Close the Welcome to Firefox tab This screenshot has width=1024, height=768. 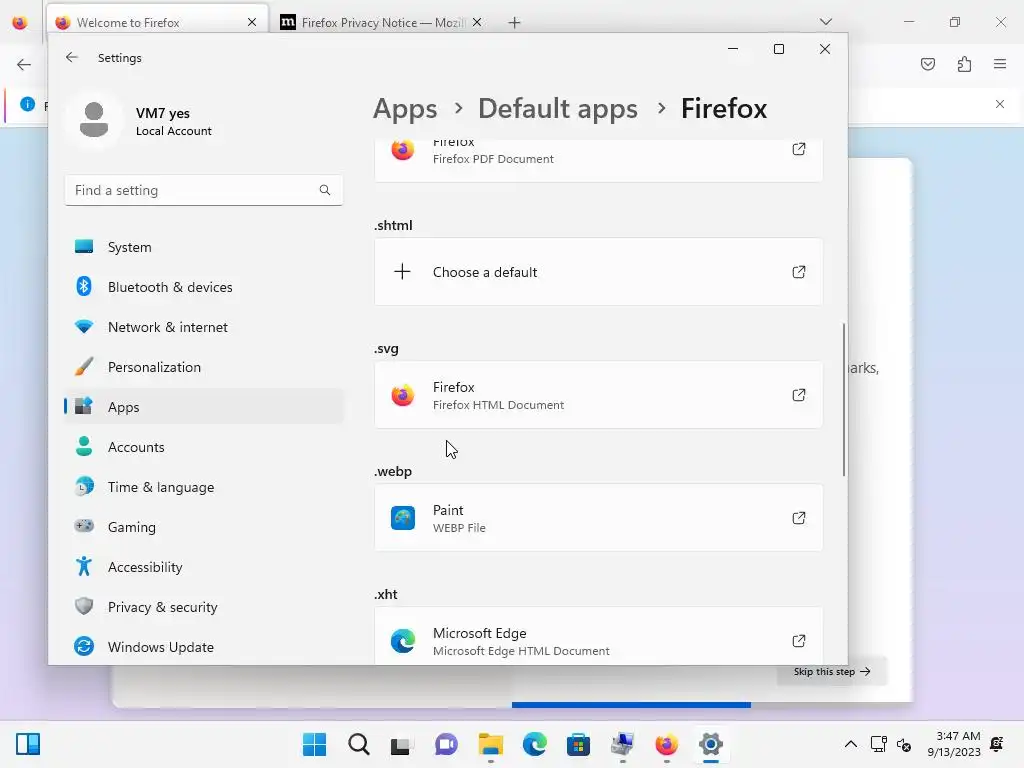coord(252,22)
